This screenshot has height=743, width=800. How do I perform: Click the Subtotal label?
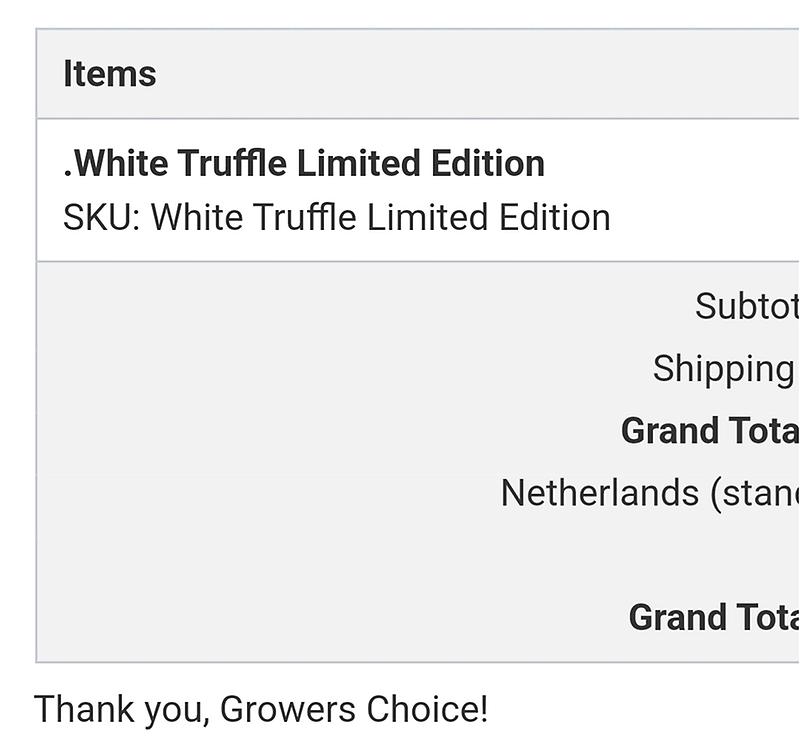[746, 306]
